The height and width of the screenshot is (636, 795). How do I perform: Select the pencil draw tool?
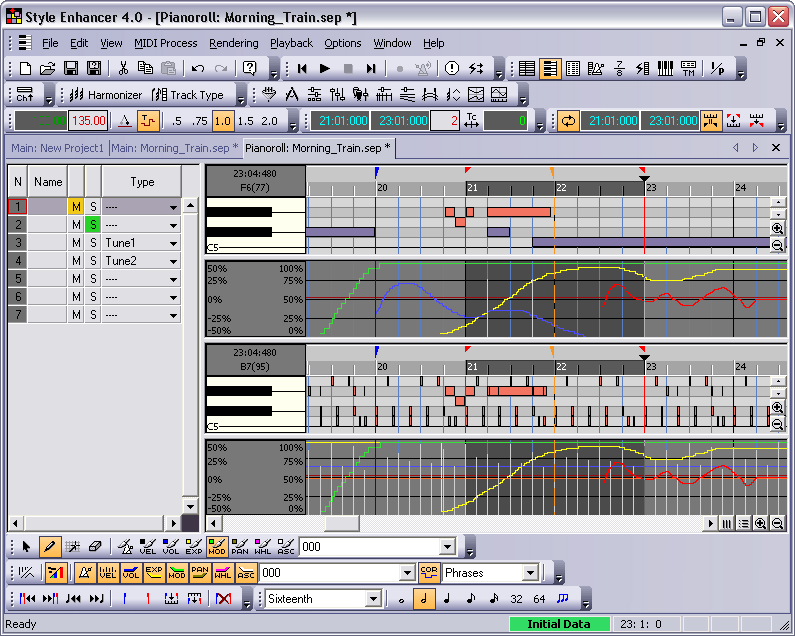click(x=49, y=547)
